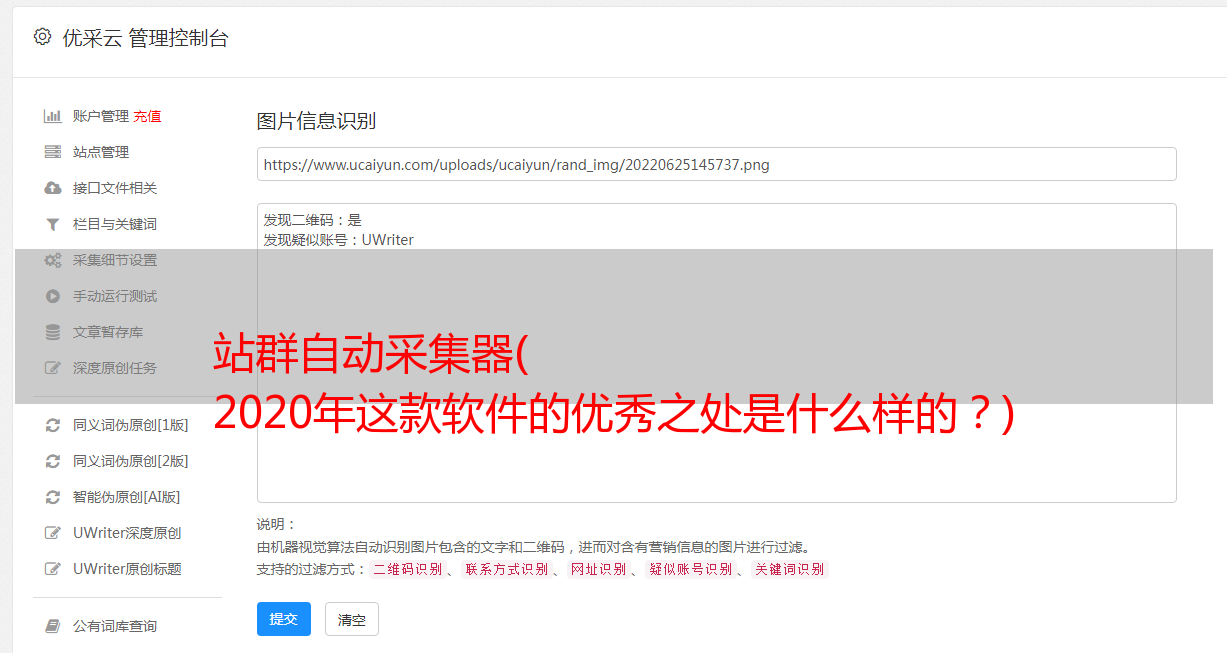Click the 清空 button
The image size is (1227, 653).
(x=352, y=619)
